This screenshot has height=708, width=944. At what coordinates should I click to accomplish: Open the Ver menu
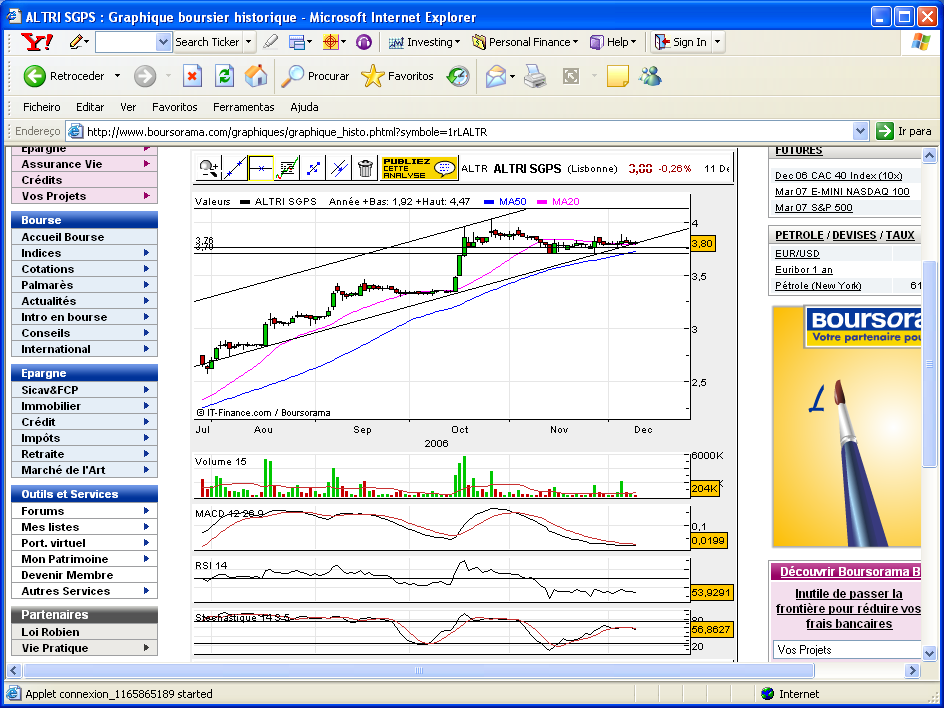pyautogui.click(x=128, y=107)
